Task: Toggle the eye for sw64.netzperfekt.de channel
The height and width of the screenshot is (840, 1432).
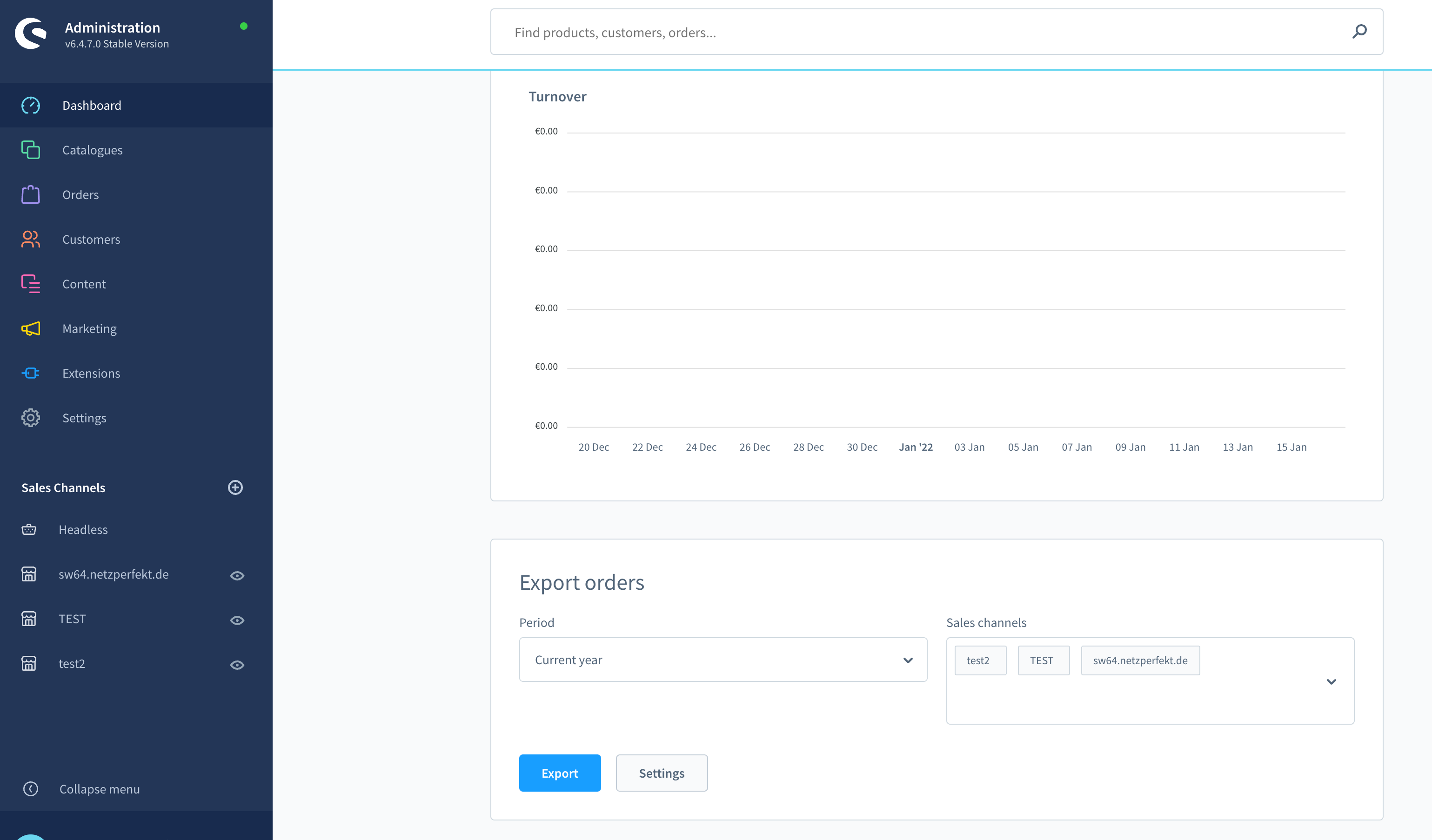Action: coord(237,575)
